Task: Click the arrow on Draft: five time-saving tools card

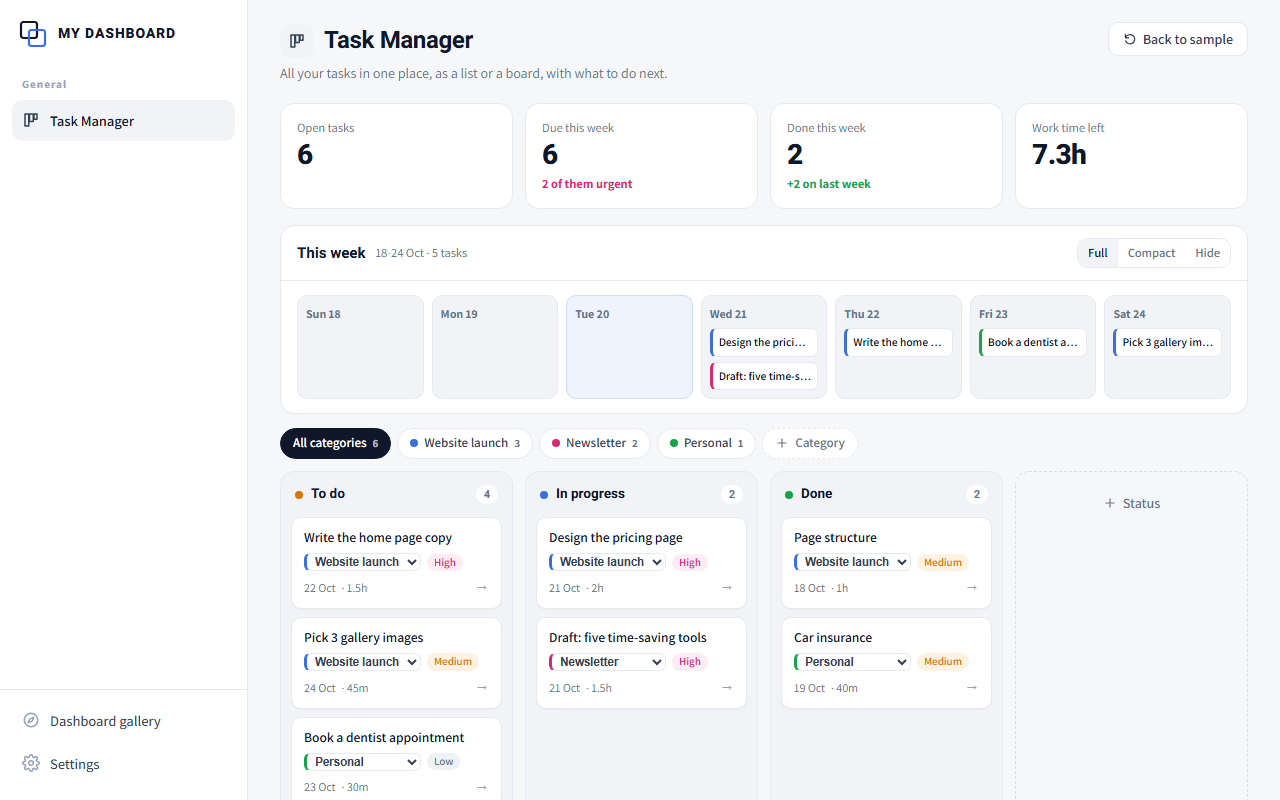Action: click(x=727, y=688)
